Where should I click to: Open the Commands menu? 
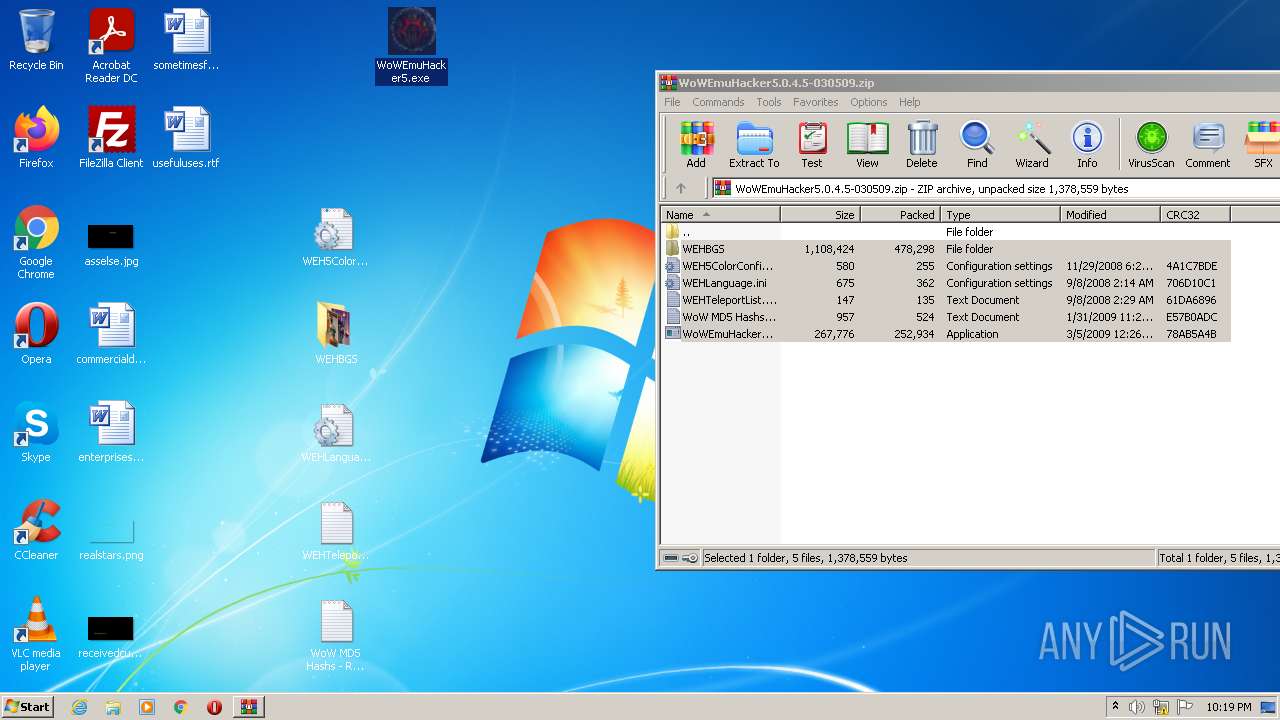[718, 102]
